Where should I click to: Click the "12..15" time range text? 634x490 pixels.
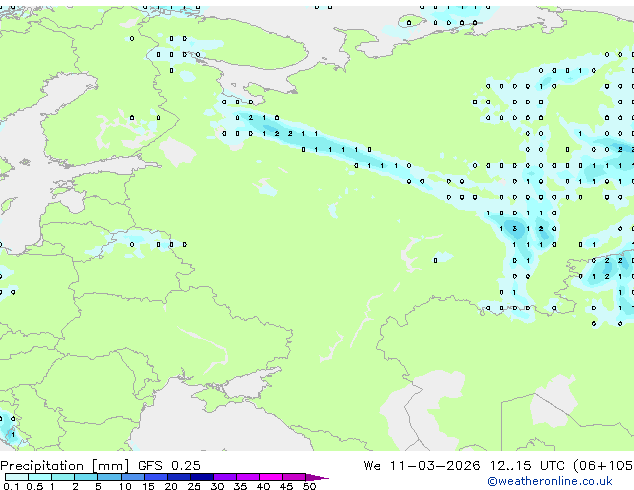click(510, 465)
